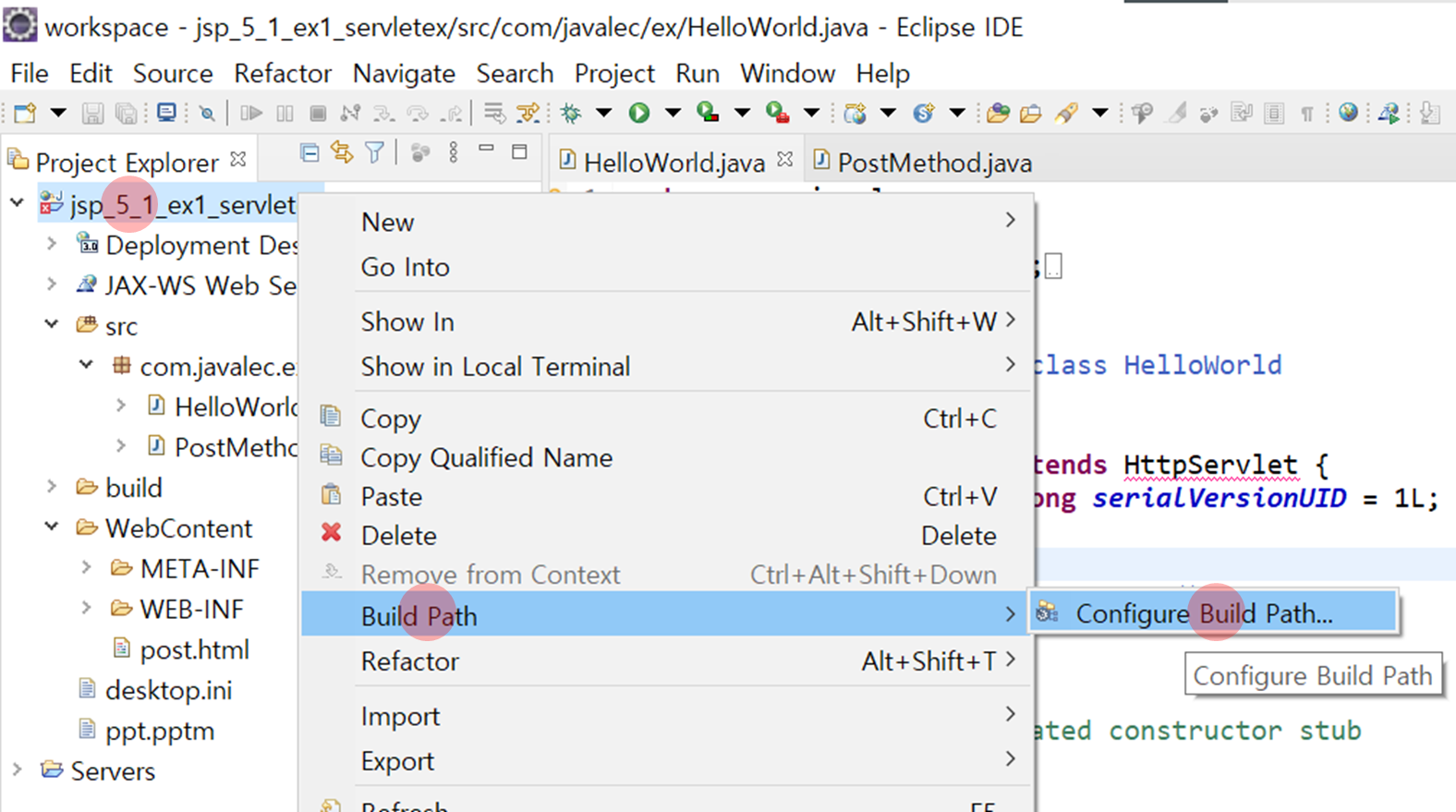Image resolution: width=1456 pixels, height=812 pixels.
Task: Expand the build folder
Action: pos(52,486)
